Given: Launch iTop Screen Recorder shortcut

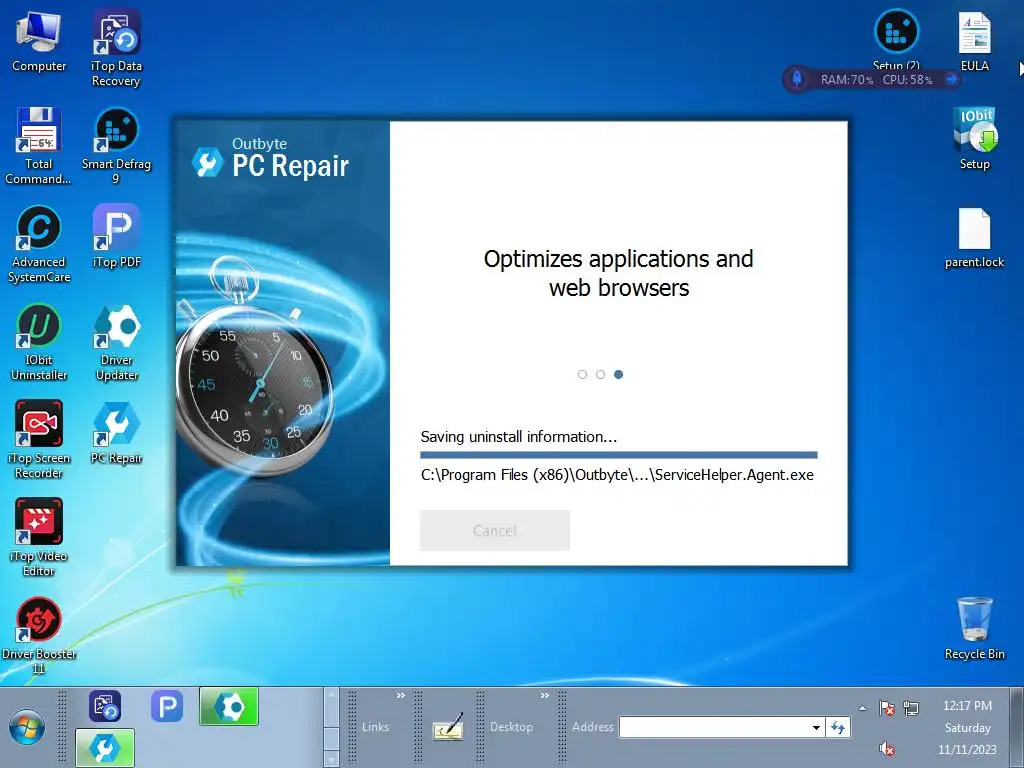Looking at the screenshot, I should tap(39, 440).
